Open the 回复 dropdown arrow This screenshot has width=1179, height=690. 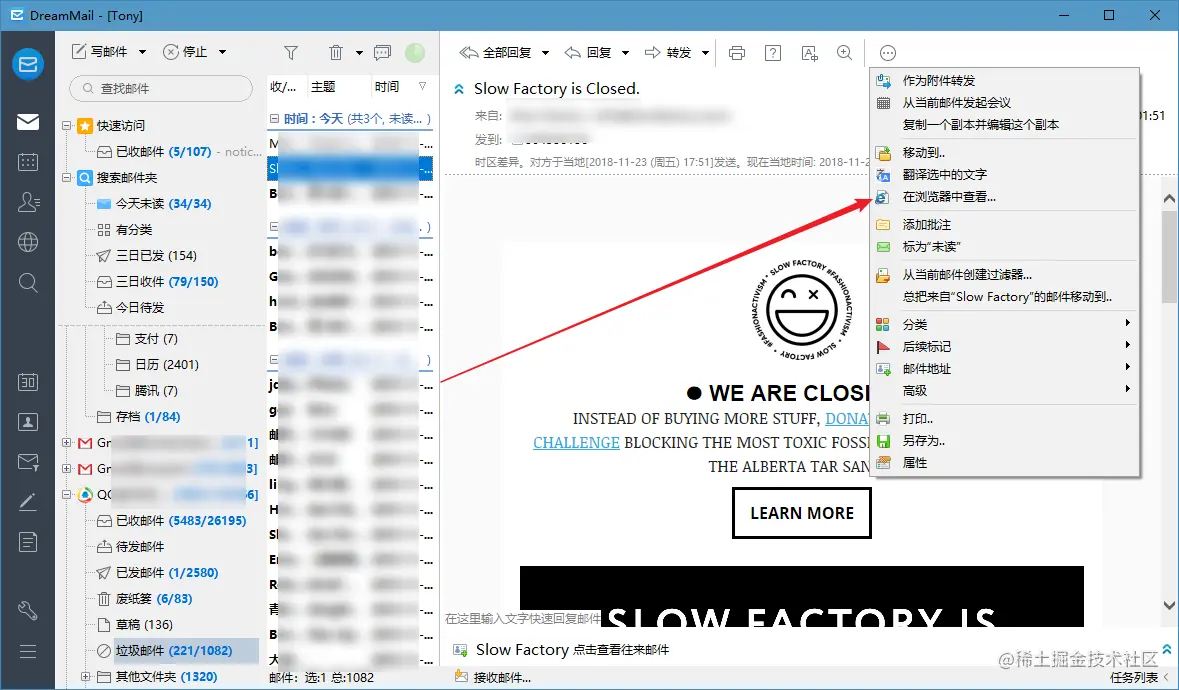tap(625, 53)
